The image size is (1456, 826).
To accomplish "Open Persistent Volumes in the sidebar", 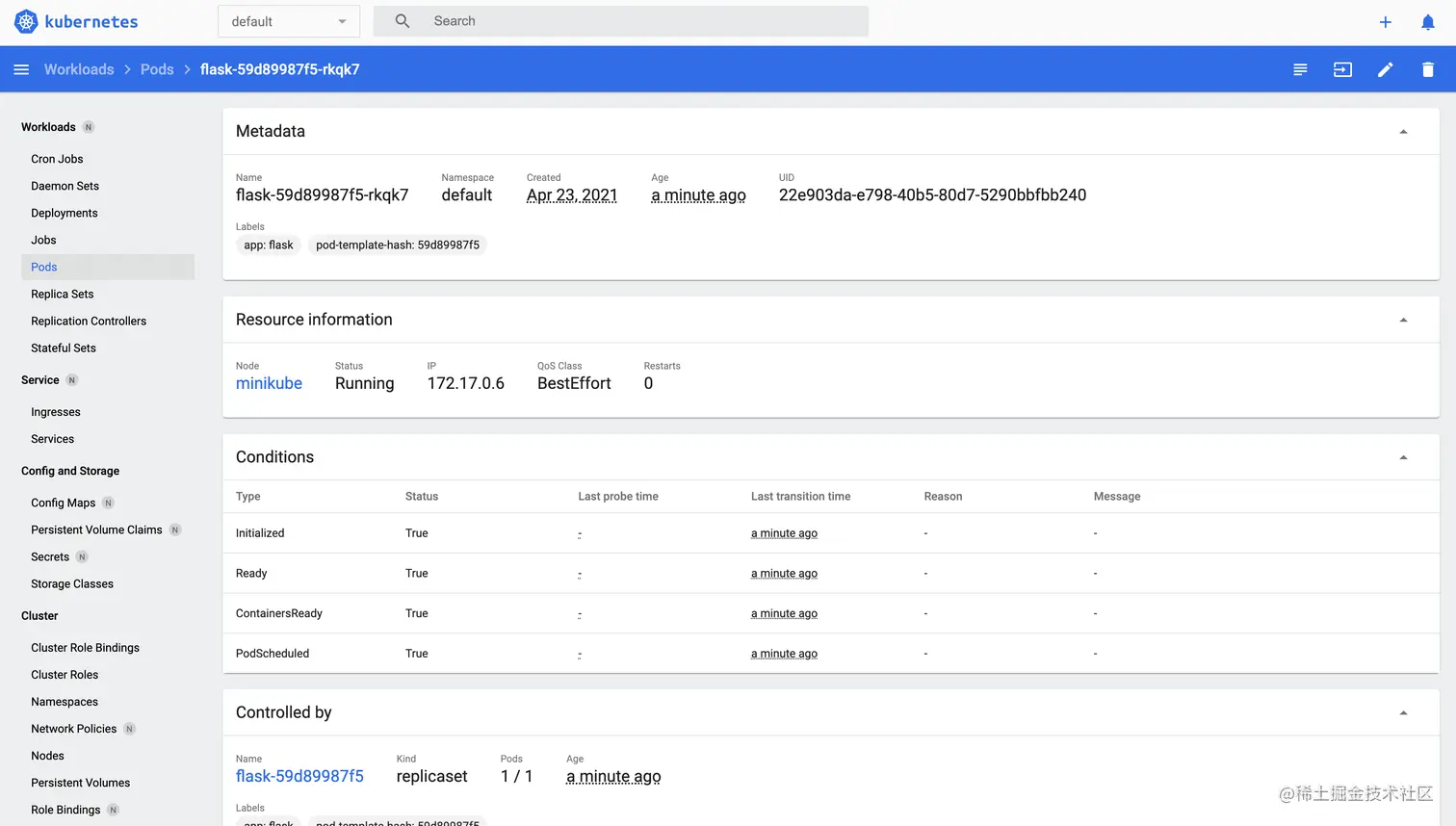I will pos(80,783).
